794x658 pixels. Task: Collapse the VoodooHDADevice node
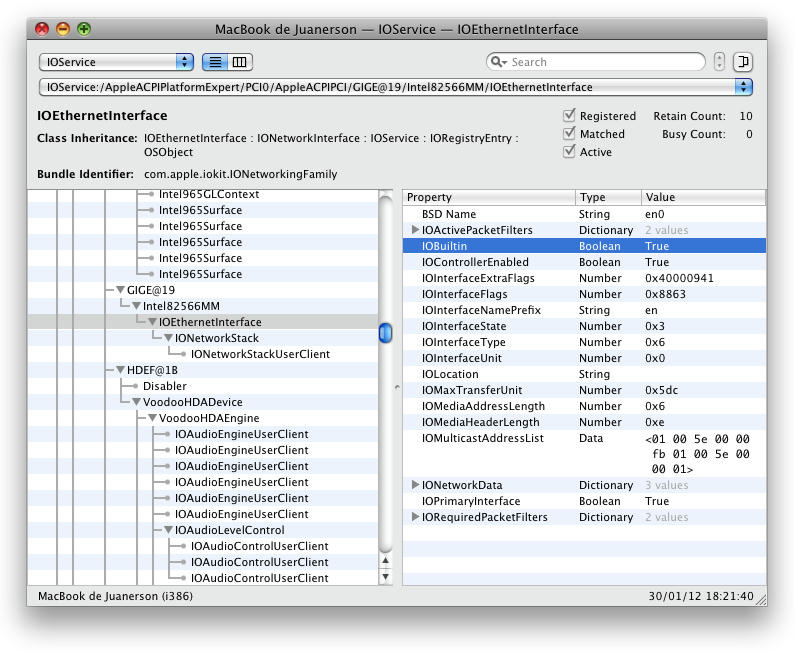136,402
